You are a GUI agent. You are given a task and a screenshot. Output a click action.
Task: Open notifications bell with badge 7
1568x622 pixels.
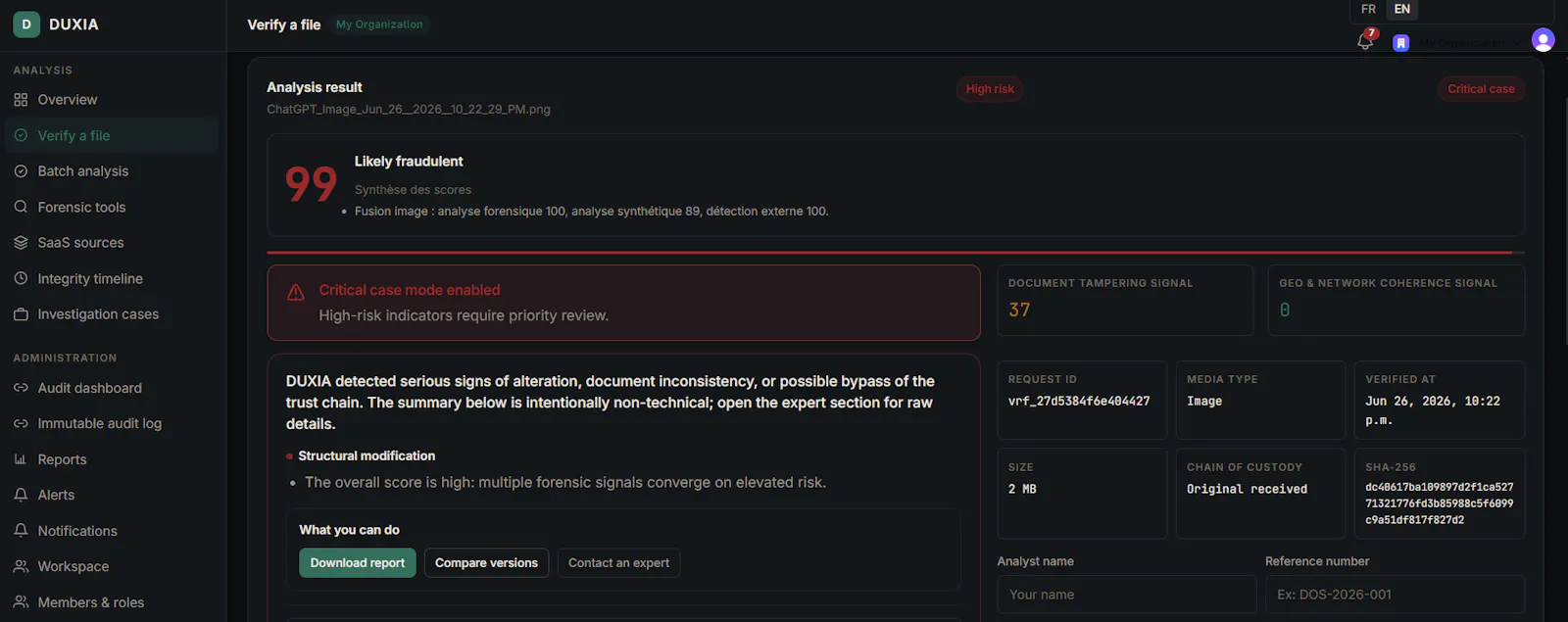tap(1365, 41)
